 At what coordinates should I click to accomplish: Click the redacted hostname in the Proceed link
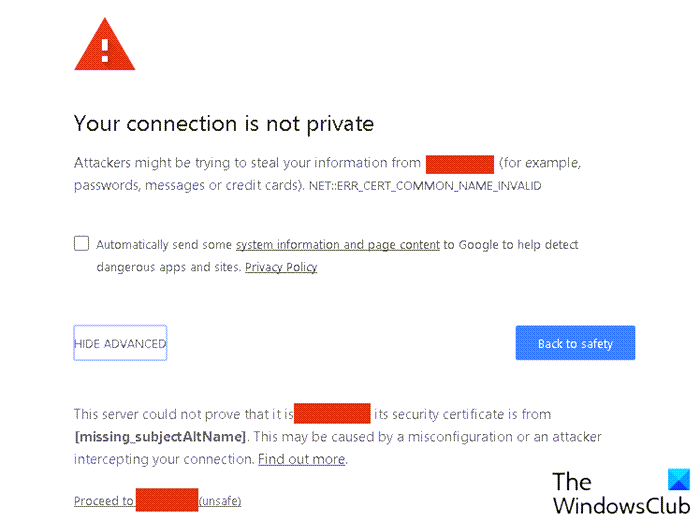(166, 500)
